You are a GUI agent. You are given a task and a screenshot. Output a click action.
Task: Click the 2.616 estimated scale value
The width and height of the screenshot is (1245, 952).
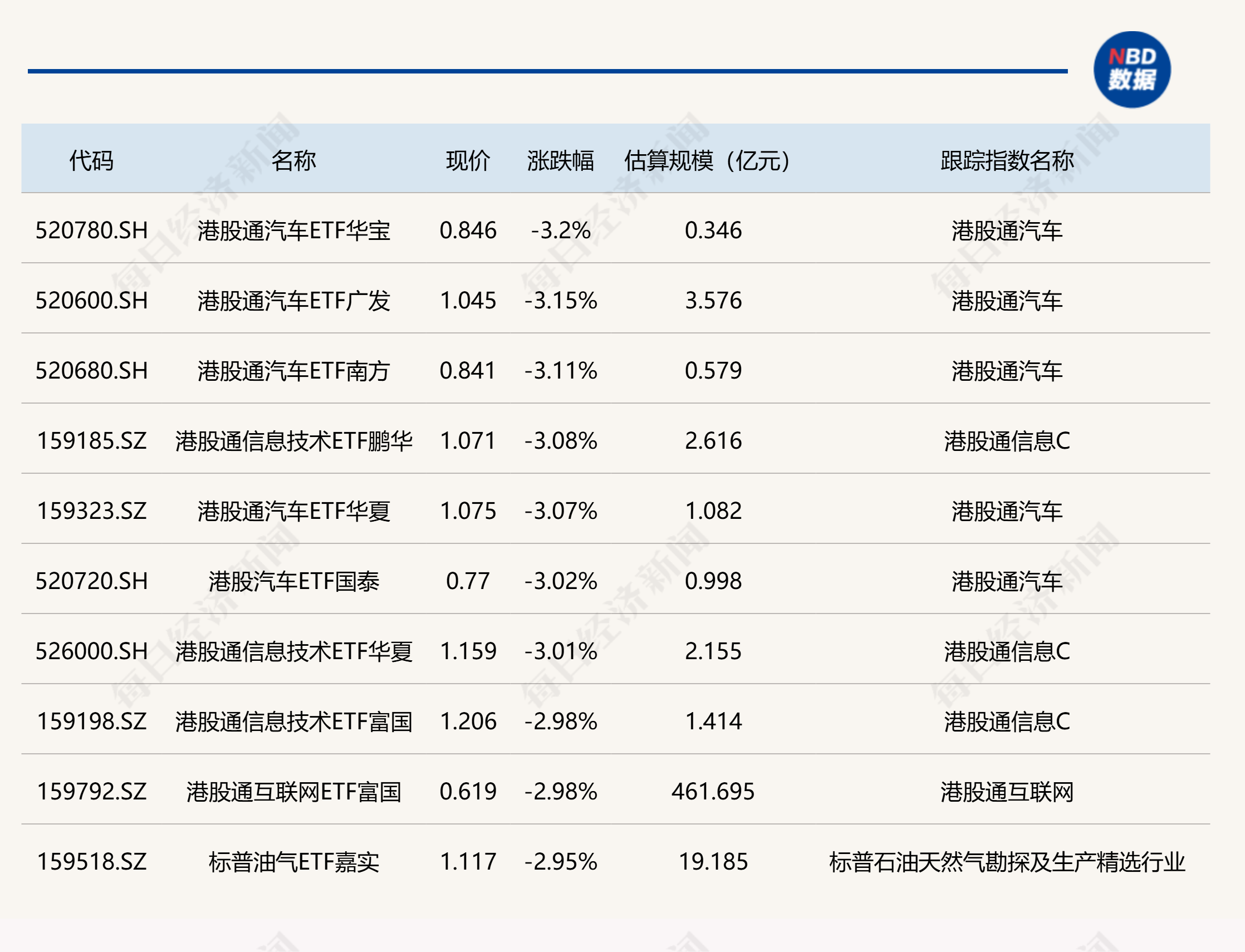[713, 441]
